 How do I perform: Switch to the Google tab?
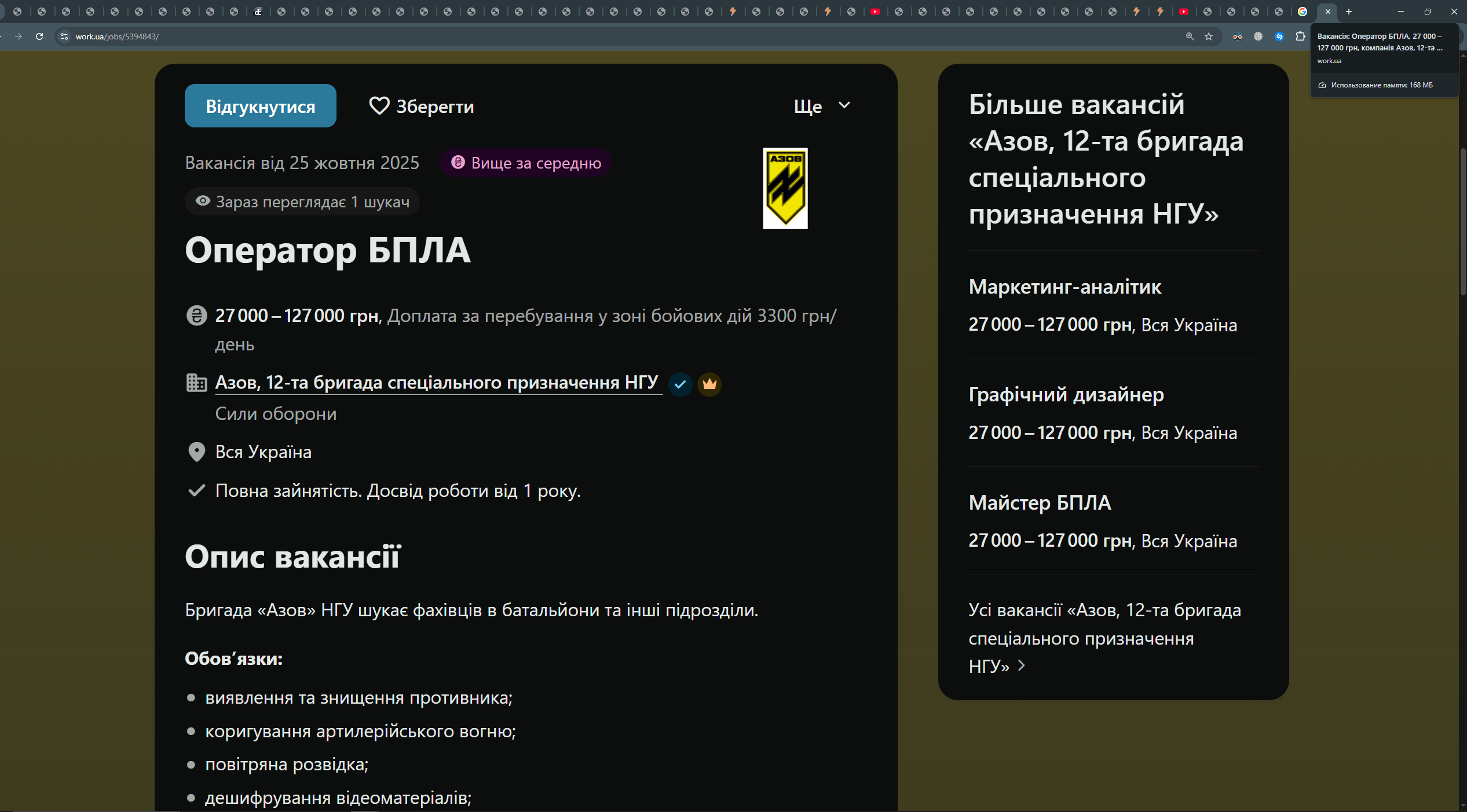click(1303, 12)
